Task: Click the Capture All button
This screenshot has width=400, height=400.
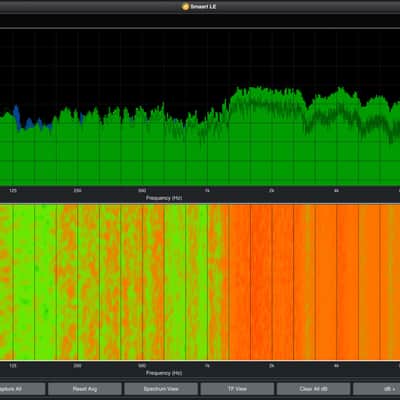Action: point(22,389)
